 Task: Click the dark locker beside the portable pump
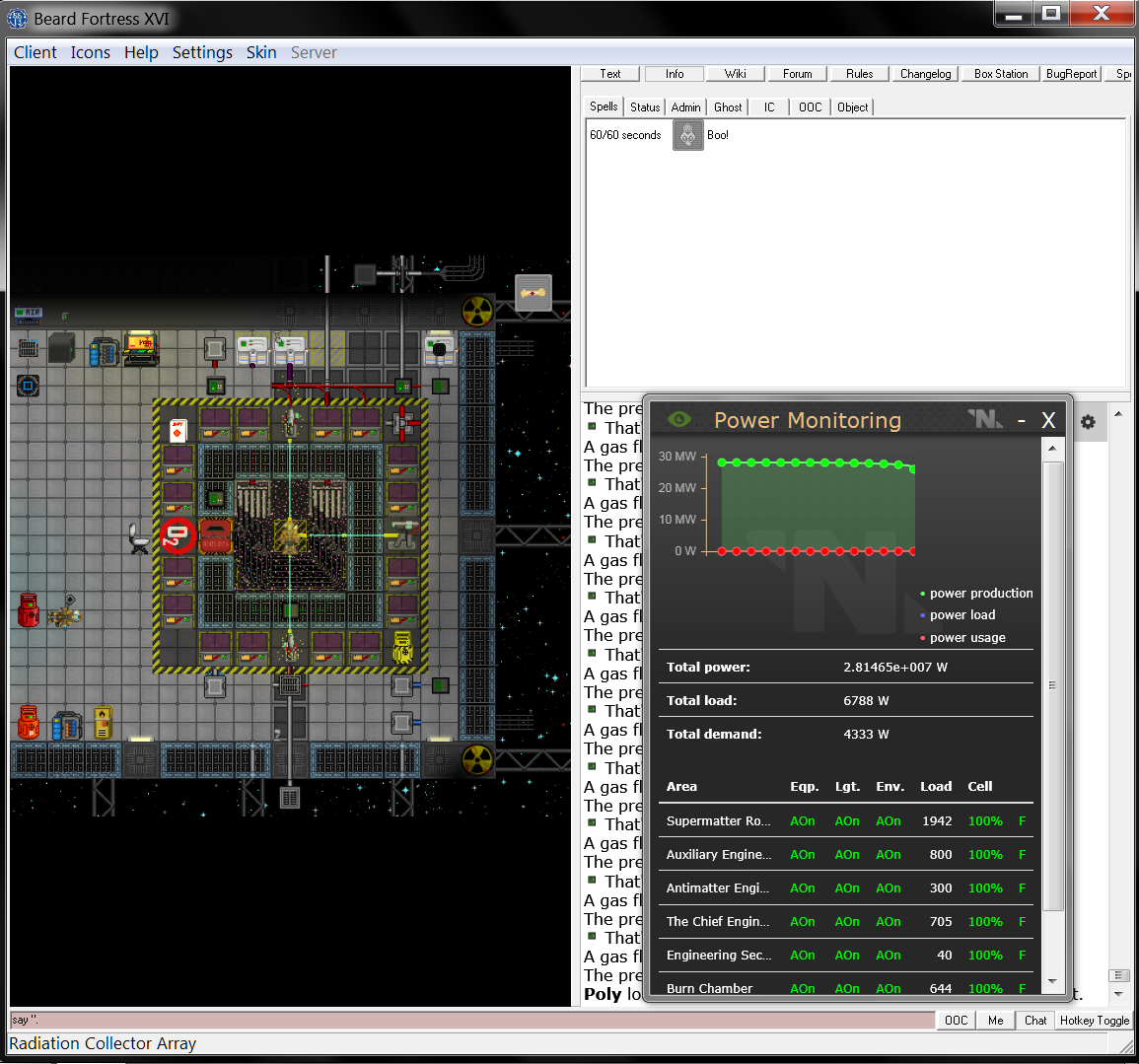click(x=62, y=348)
